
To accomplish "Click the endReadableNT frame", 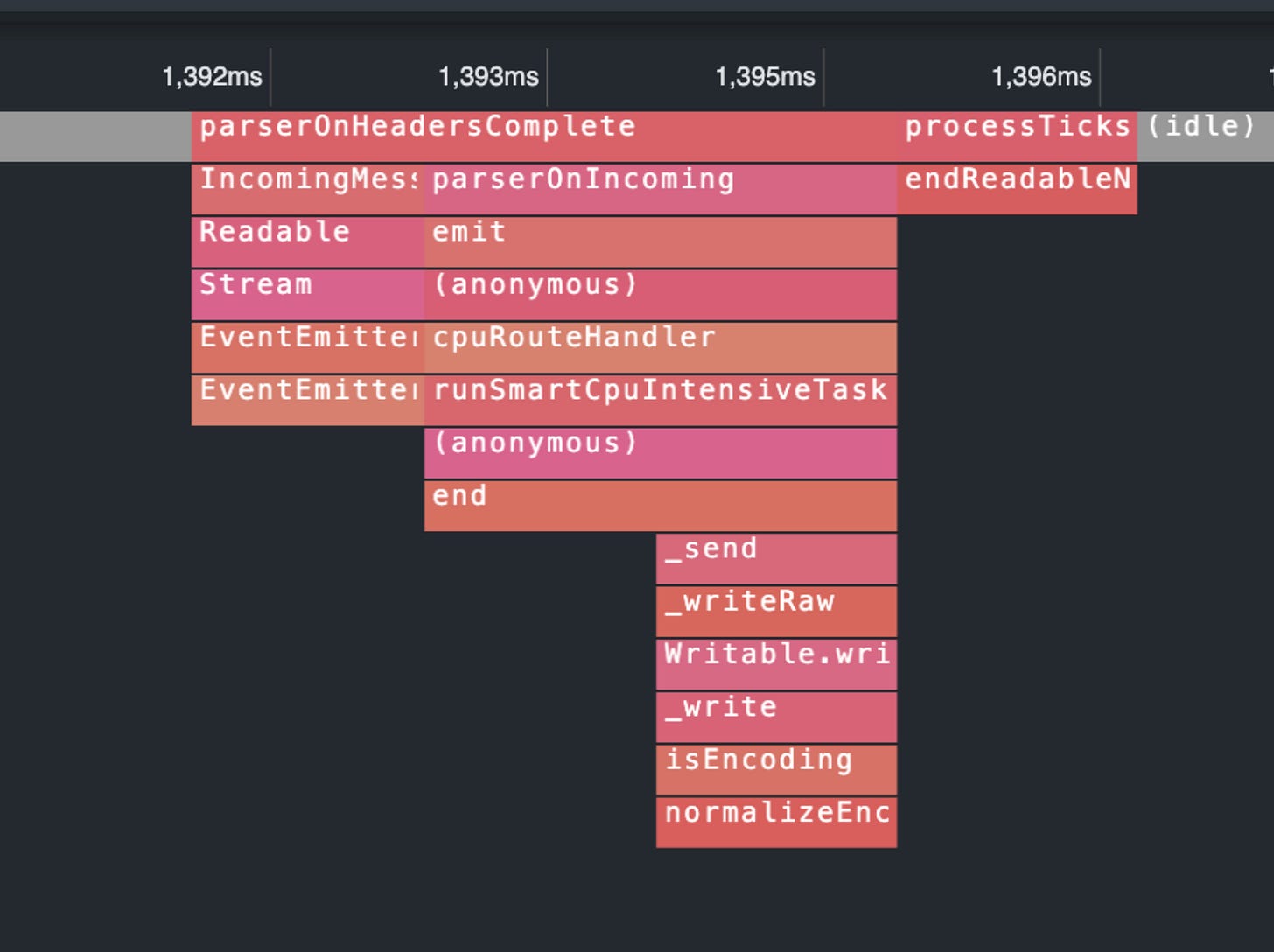I will (1015, 188).
